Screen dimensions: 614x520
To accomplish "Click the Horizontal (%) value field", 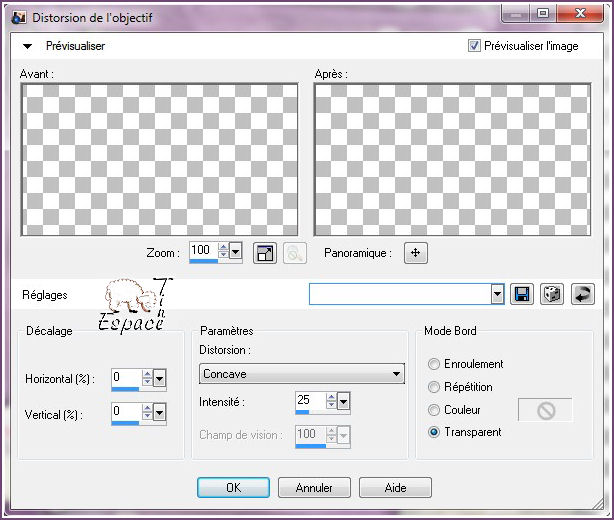I will point(127,378).
